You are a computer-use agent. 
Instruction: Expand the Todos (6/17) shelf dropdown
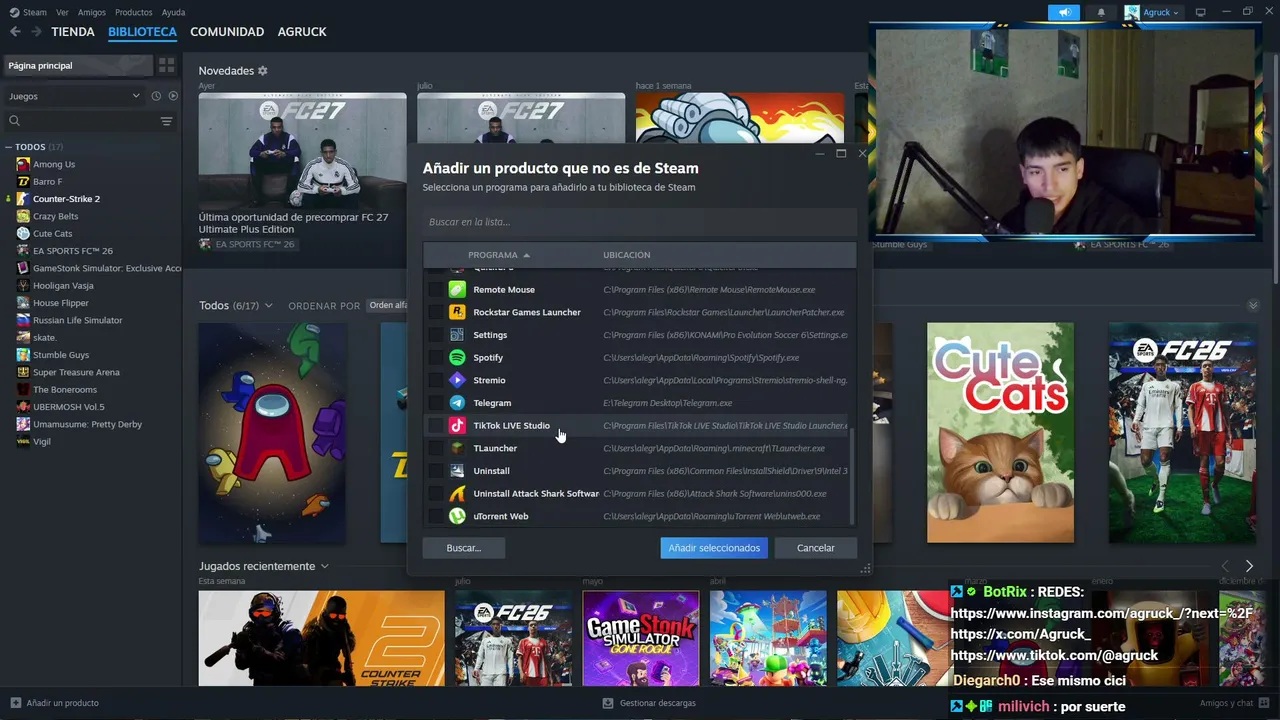pos(269,306)
